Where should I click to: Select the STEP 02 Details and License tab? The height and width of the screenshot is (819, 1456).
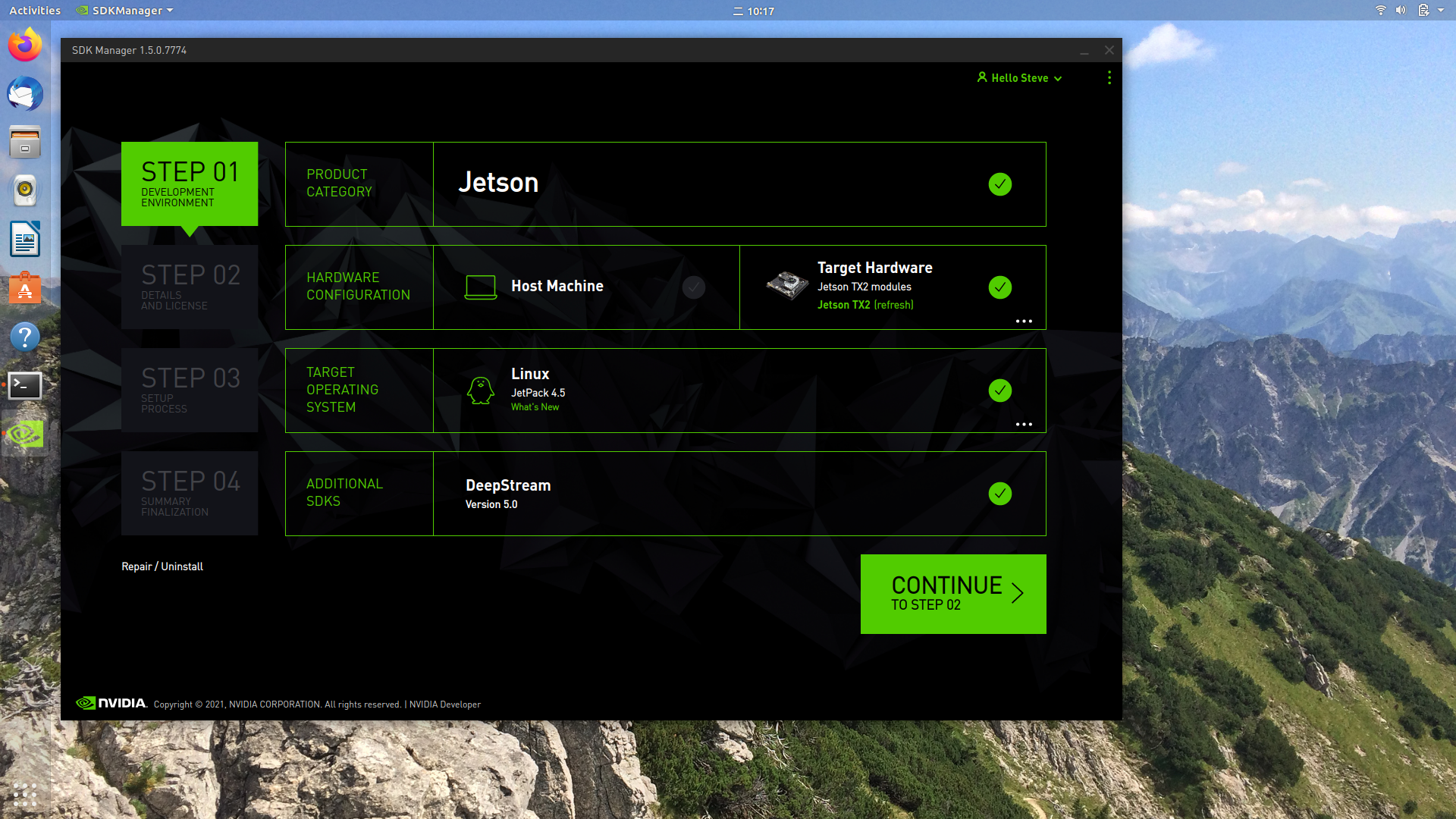pyautogui.click(x=190, y=287)
